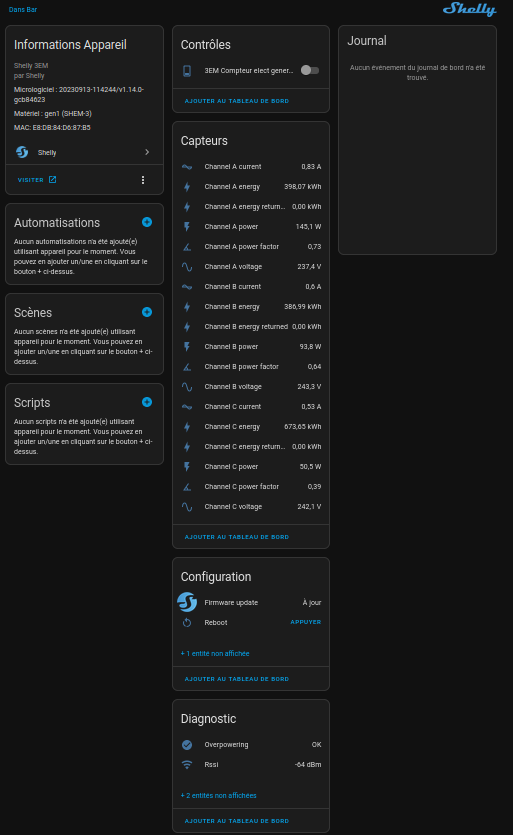Add a new automation with plus icon
This screenshot has width=513, height=835.
pos(147,222)
